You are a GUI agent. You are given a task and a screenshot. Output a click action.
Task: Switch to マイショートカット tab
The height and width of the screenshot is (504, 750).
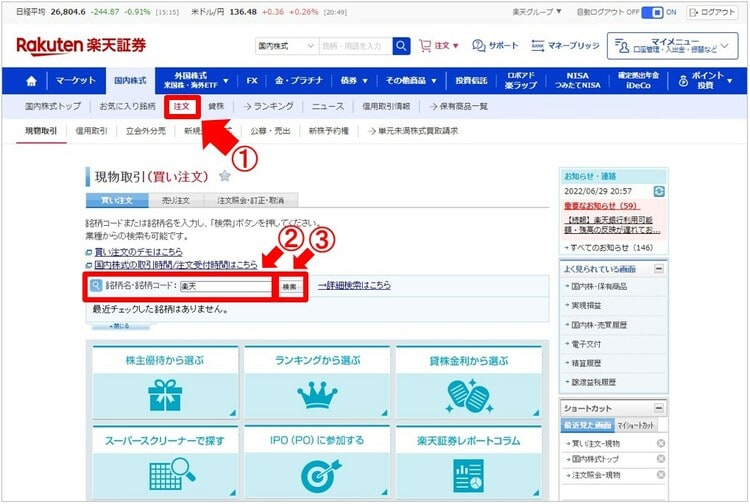pos(636,425)
